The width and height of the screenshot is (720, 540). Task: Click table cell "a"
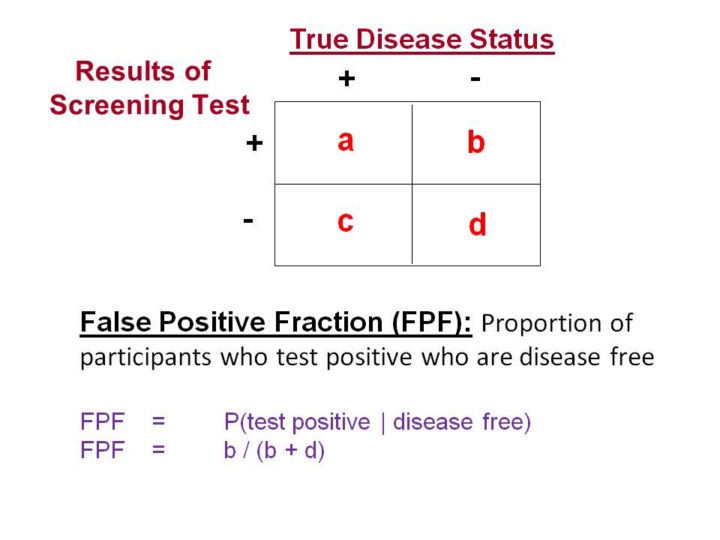[345, 142]
